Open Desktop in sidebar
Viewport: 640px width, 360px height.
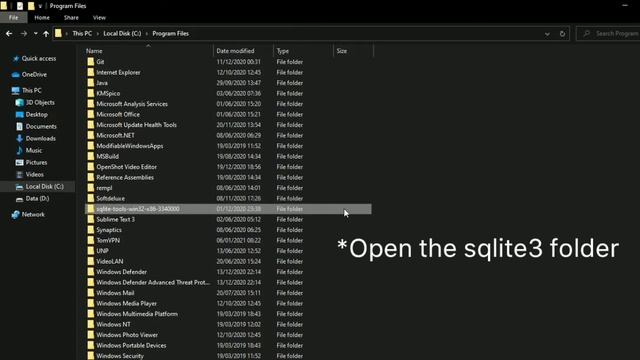point(37,114)
